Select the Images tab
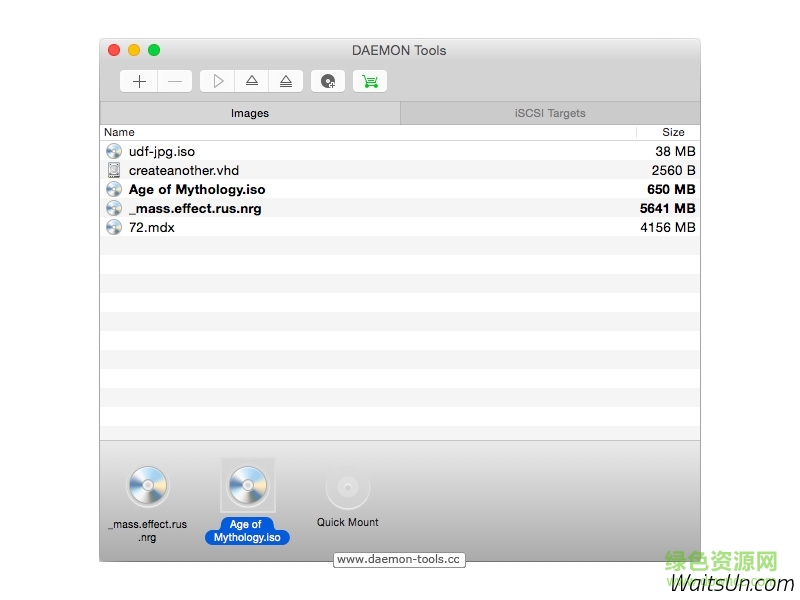This screenshot has height=600, width=800. 249,113
